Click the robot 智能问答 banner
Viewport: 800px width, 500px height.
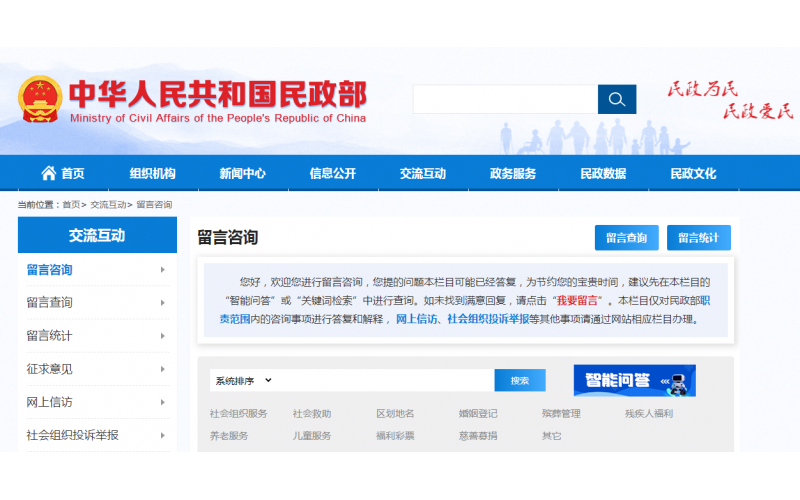click(x=634, y=380)
